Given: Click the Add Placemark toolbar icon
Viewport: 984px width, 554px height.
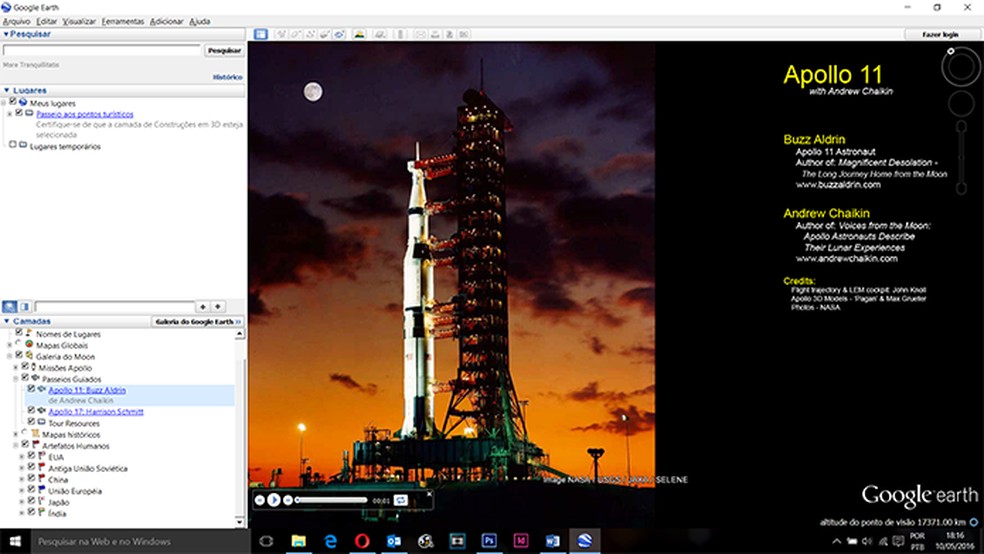Looking at the screenshot, I should pos(281,35).
